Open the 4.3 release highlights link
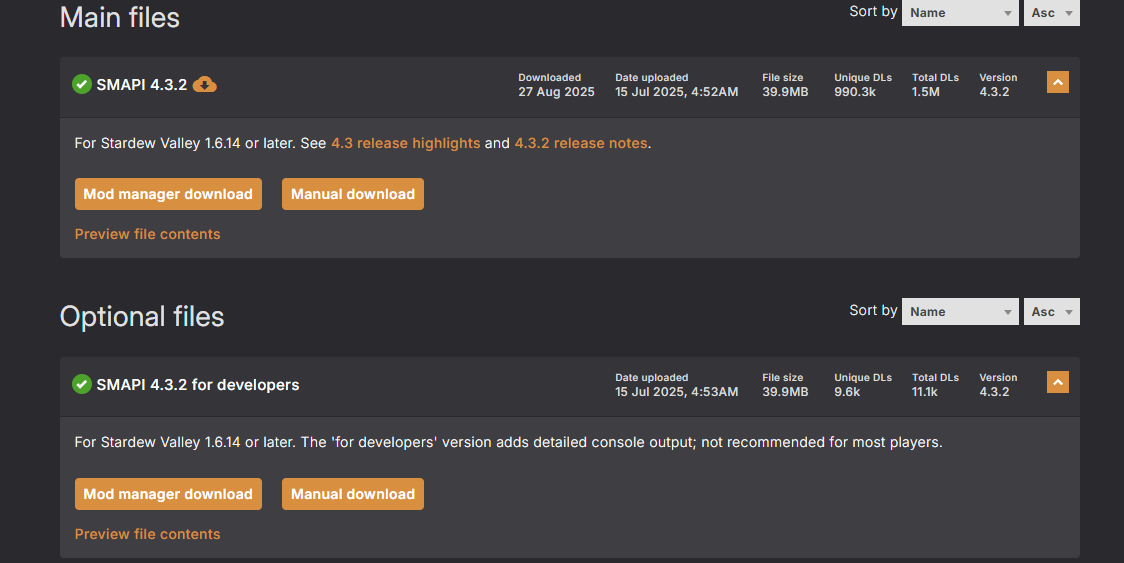The image size is (1124, 563). pos(406,143)
